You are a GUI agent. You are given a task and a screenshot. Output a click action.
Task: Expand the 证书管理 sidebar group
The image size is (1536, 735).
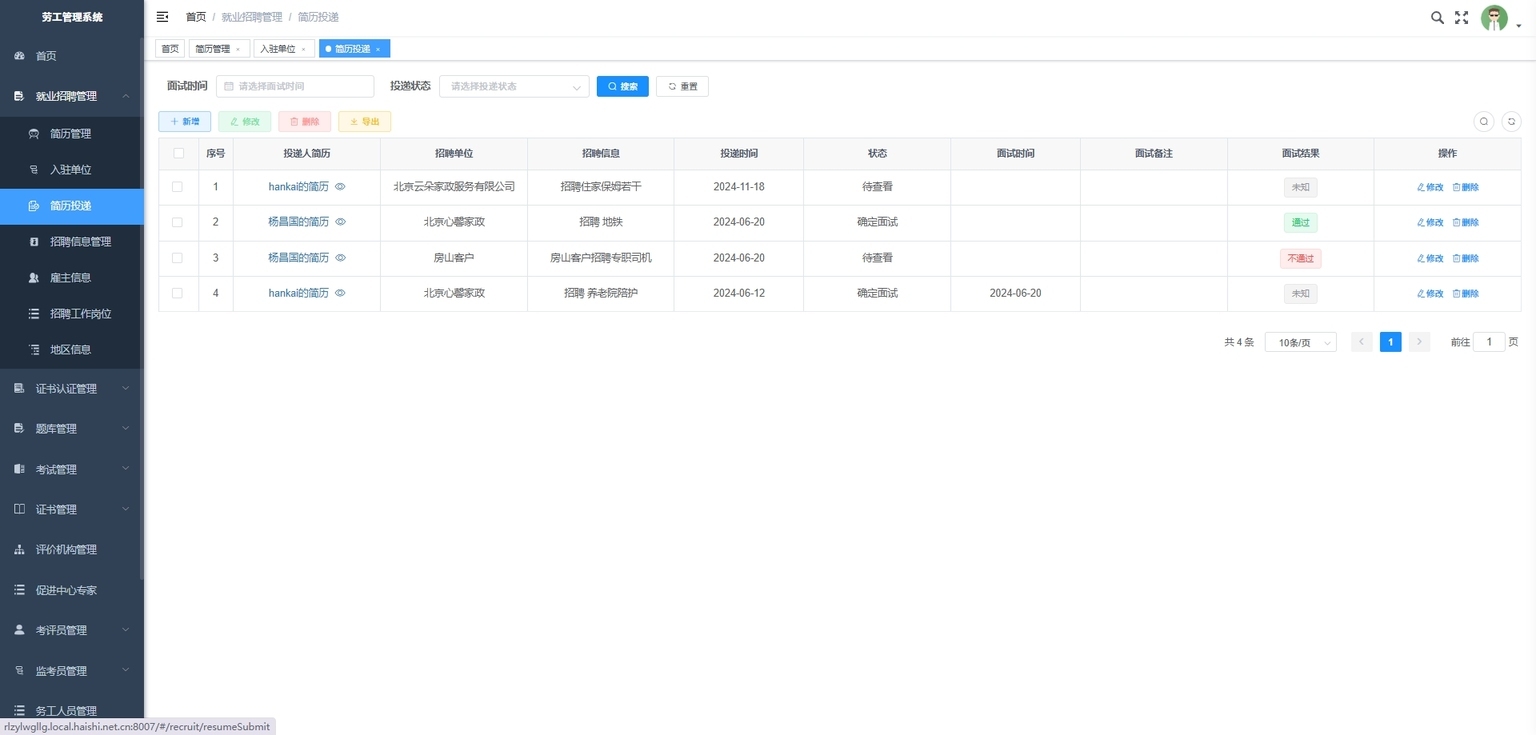pos(72,509)
